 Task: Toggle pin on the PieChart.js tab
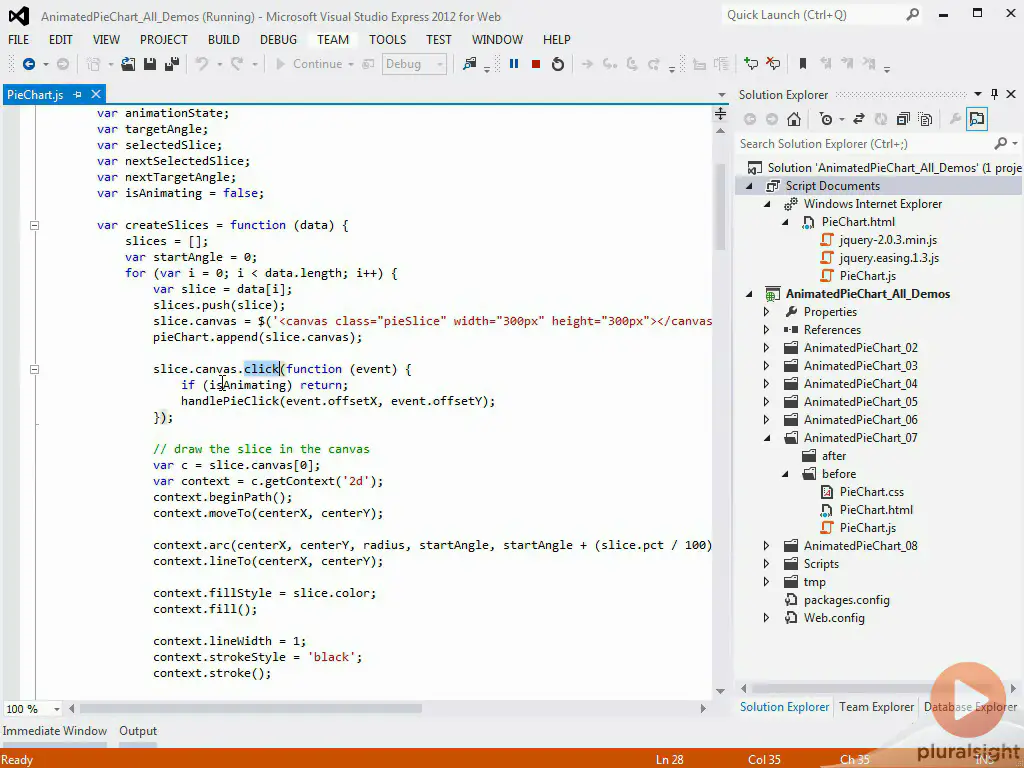tap(78, 95)
